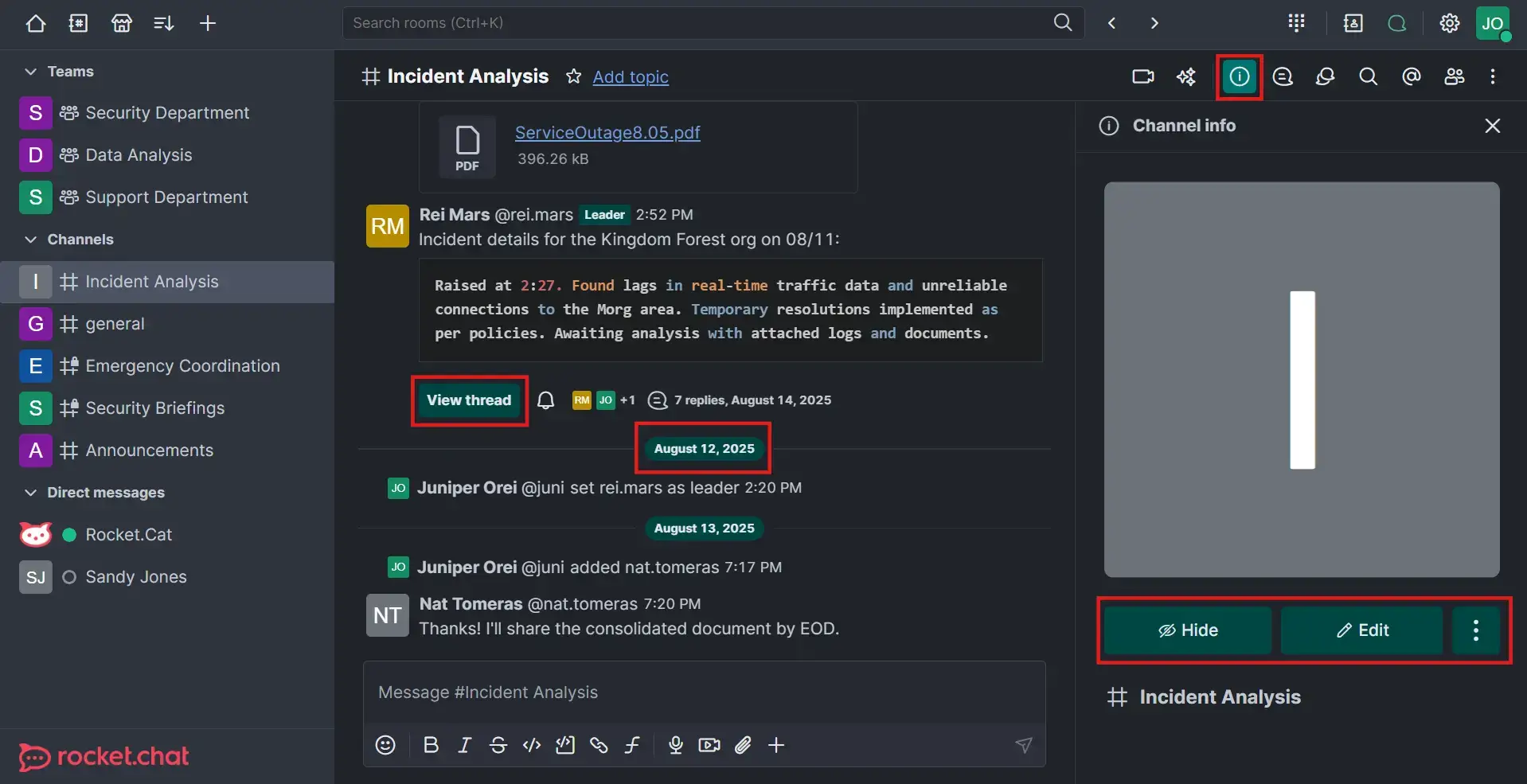Go back with left arrow

click(1112, 23)
